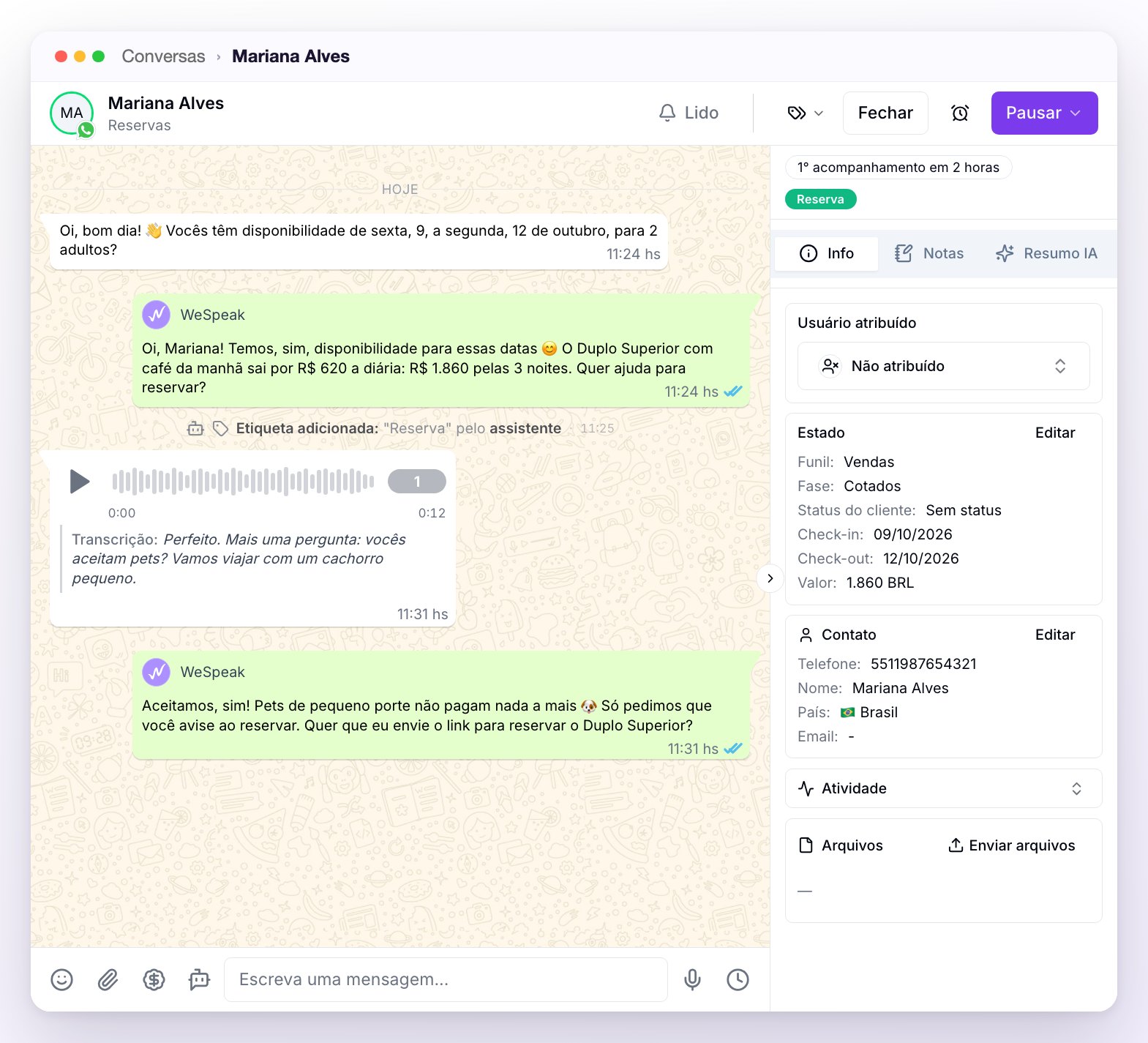Click the MA contact avatar

tap(72, 113)
